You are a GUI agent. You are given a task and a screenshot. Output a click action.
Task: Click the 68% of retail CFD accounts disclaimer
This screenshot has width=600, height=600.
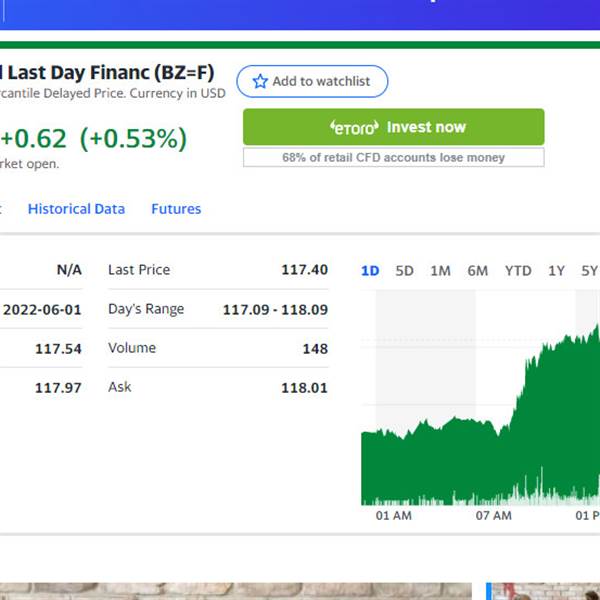(x=393, y=158)
